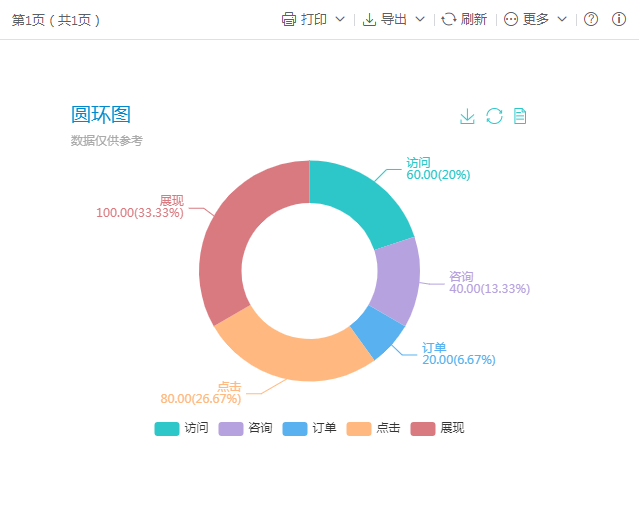This screenshot has height=518, width=639.
Task: Save the chart with the download icon
Action: (467, 116)
